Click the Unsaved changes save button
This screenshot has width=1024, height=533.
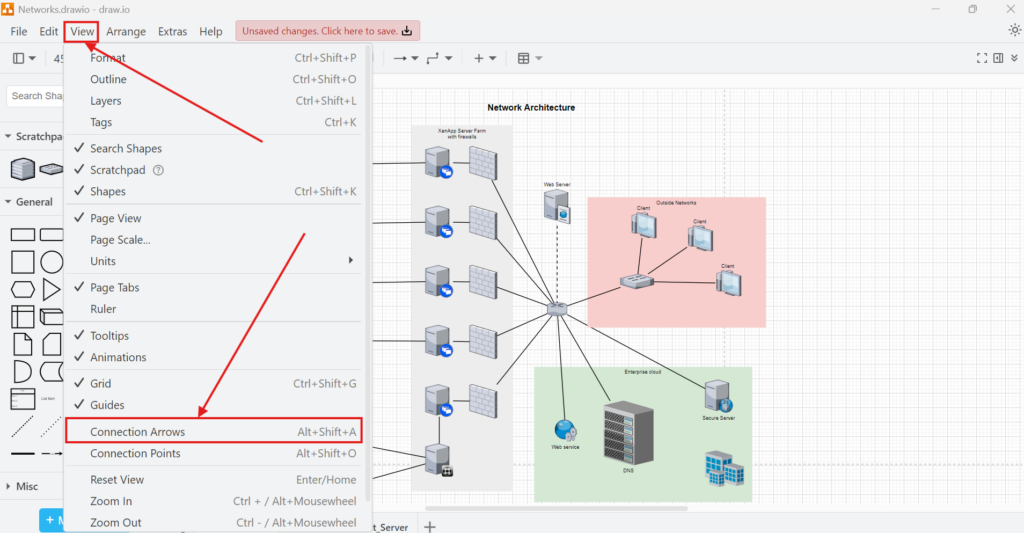pos(328,31)
